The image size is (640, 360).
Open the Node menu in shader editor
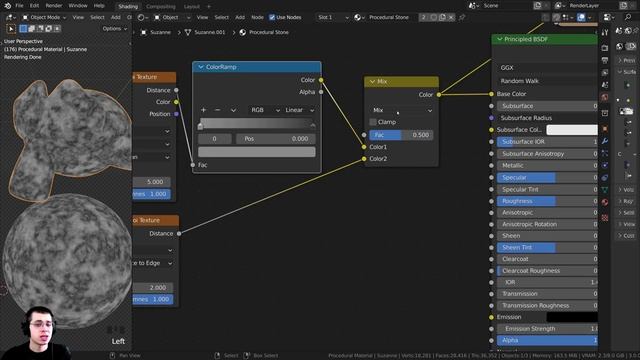[x=257, y=18]
